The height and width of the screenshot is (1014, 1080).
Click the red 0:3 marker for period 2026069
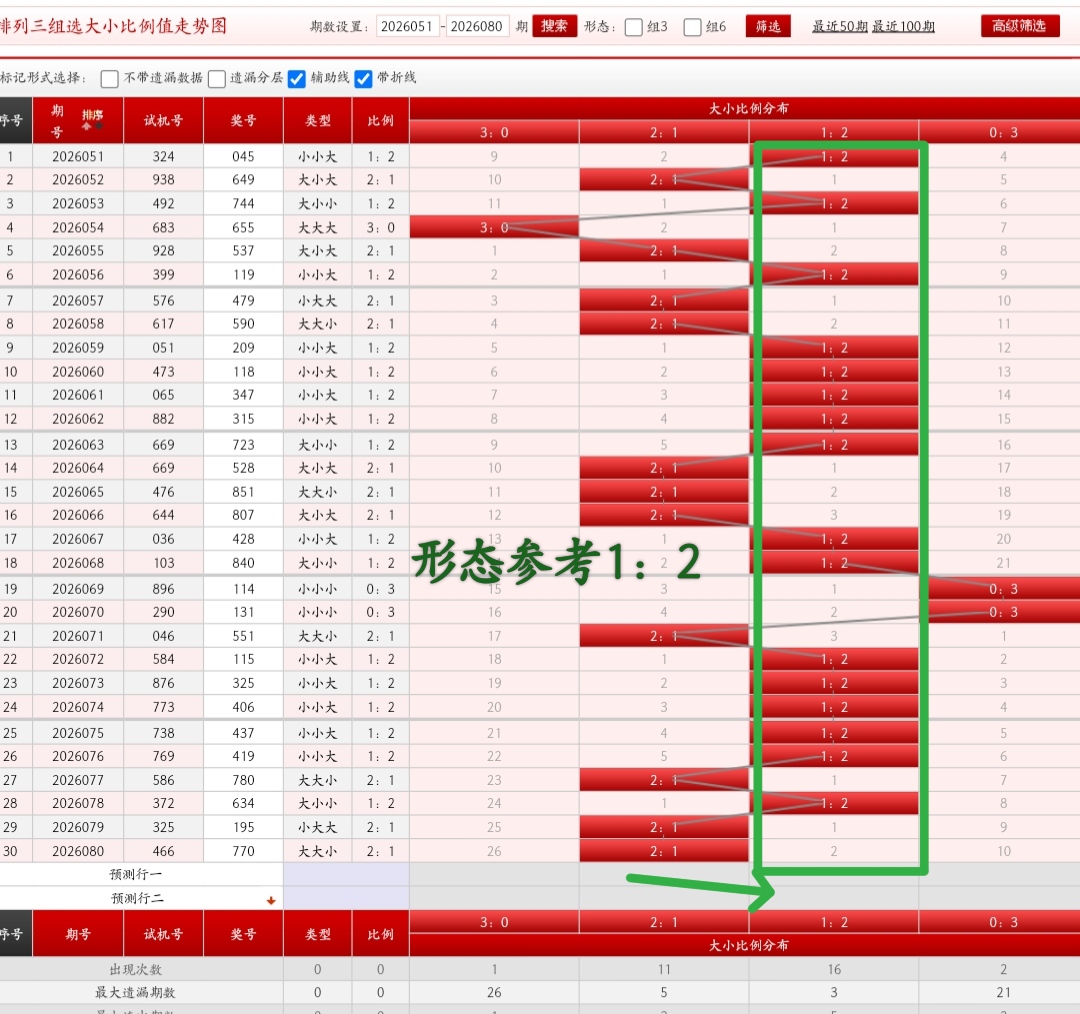coord(1003,589)
